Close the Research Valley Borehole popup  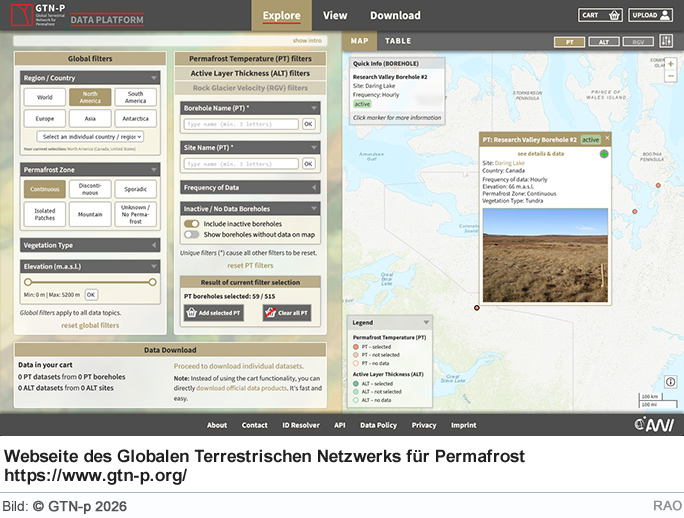[x=607, y=138]
